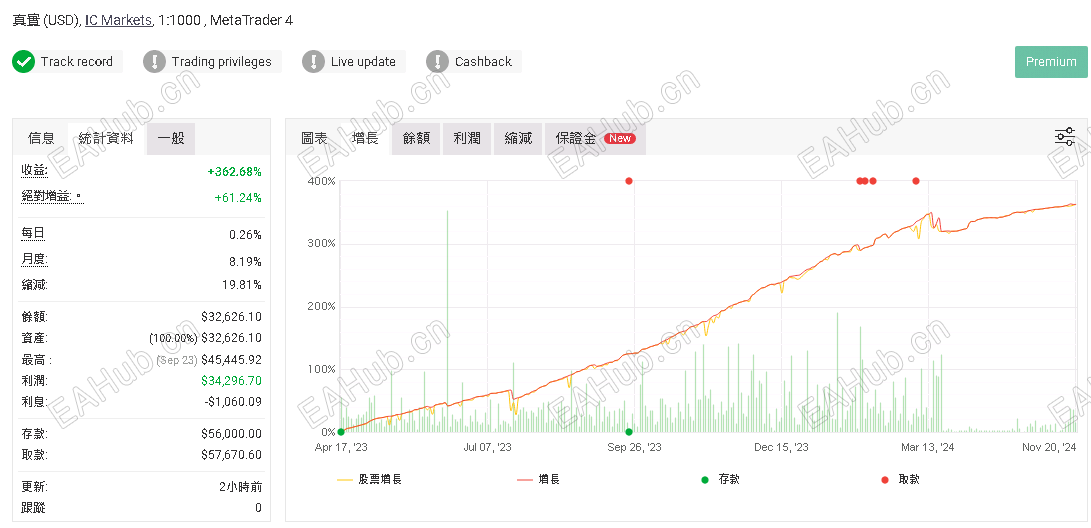1091x528 pixels.
Task: Click the red withdrawal marker near Sep 26
Action: click(629, 181)
